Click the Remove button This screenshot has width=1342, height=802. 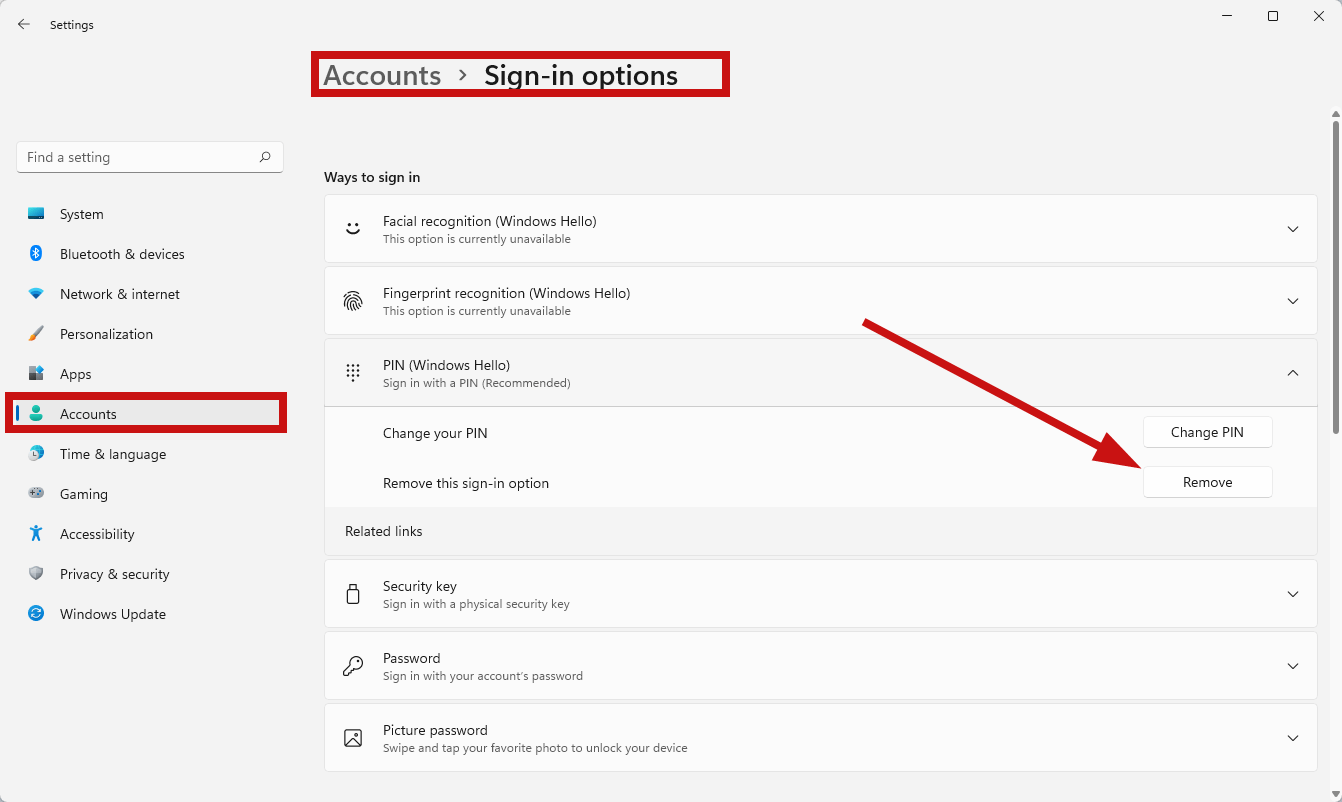click(1208, 482)
